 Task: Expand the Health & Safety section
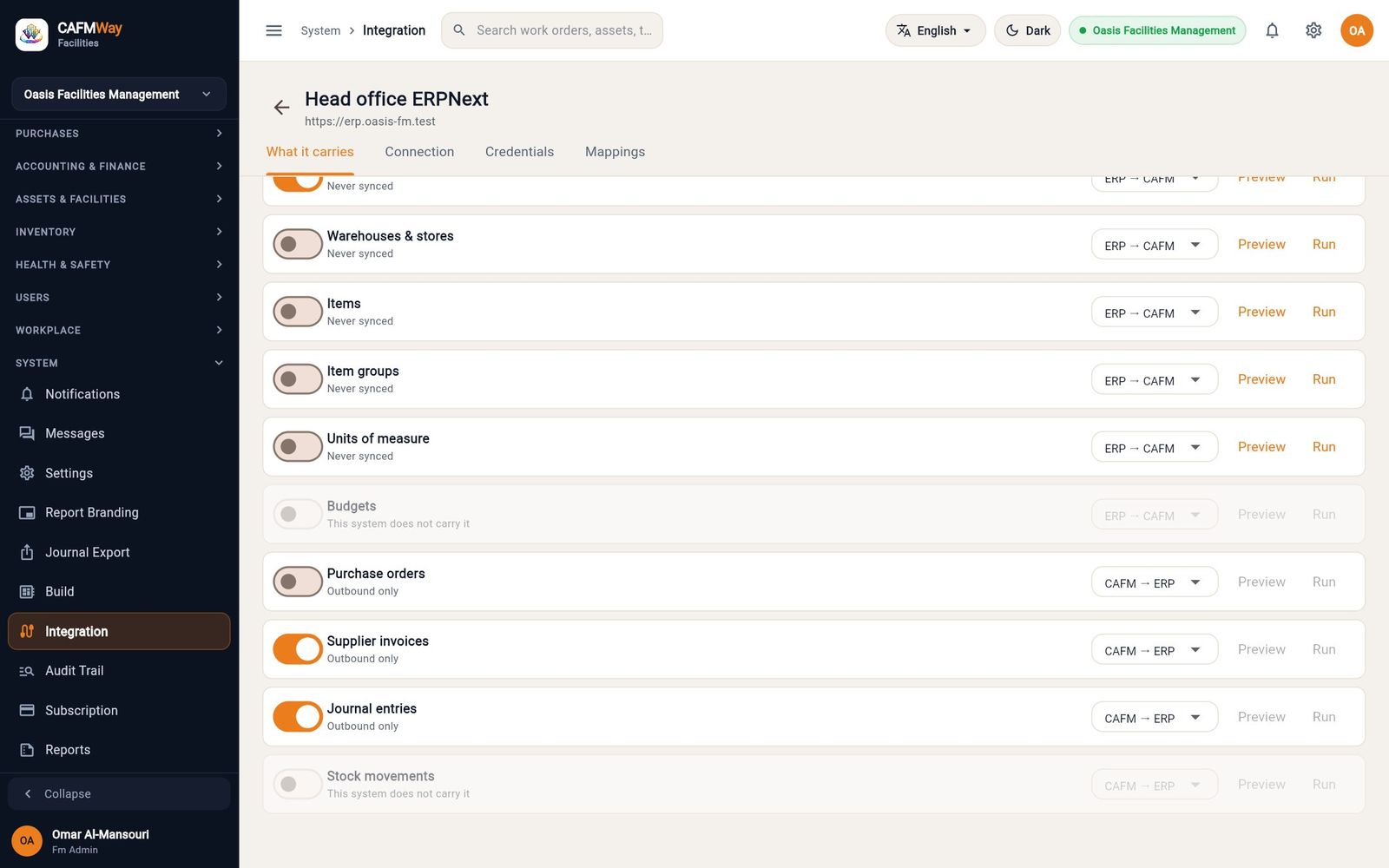(x=119, y=265)
